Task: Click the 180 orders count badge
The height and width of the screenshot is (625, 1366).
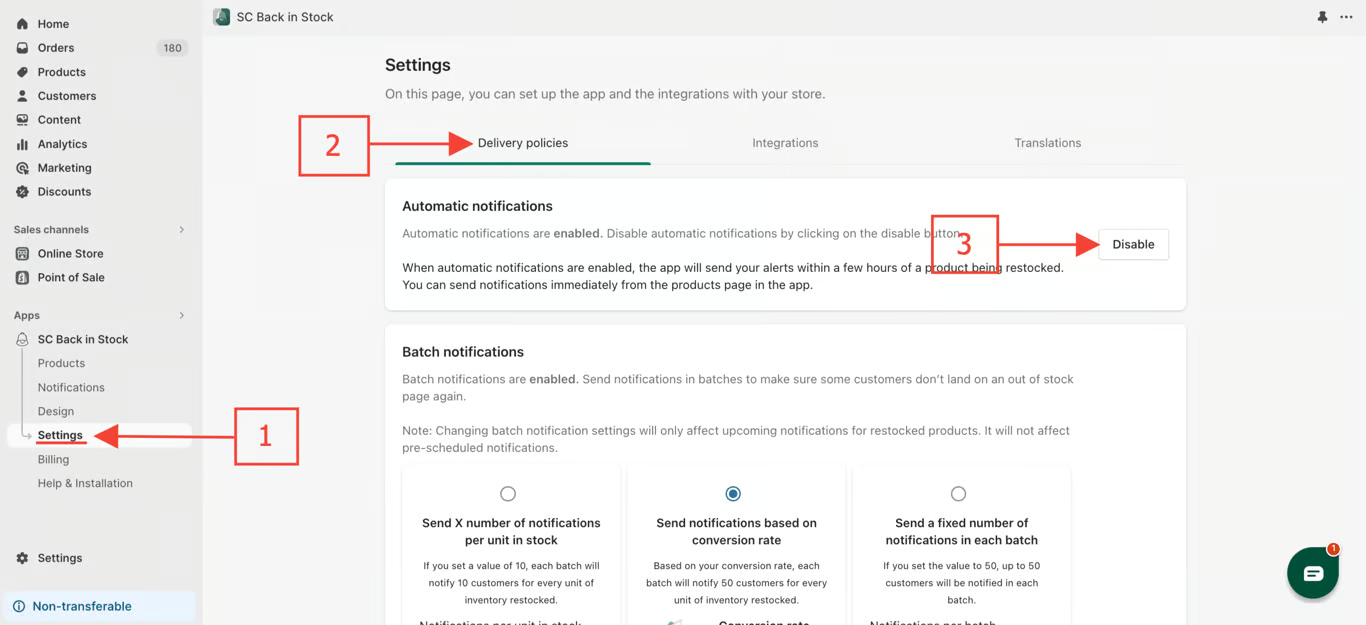Action: (x=172, y=48)
